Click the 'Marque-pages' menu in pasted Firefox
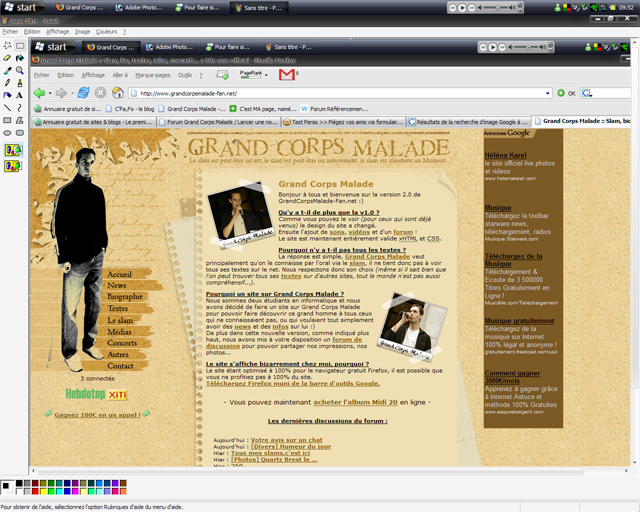This screenshot has width=640, height=512. point(153,75)
